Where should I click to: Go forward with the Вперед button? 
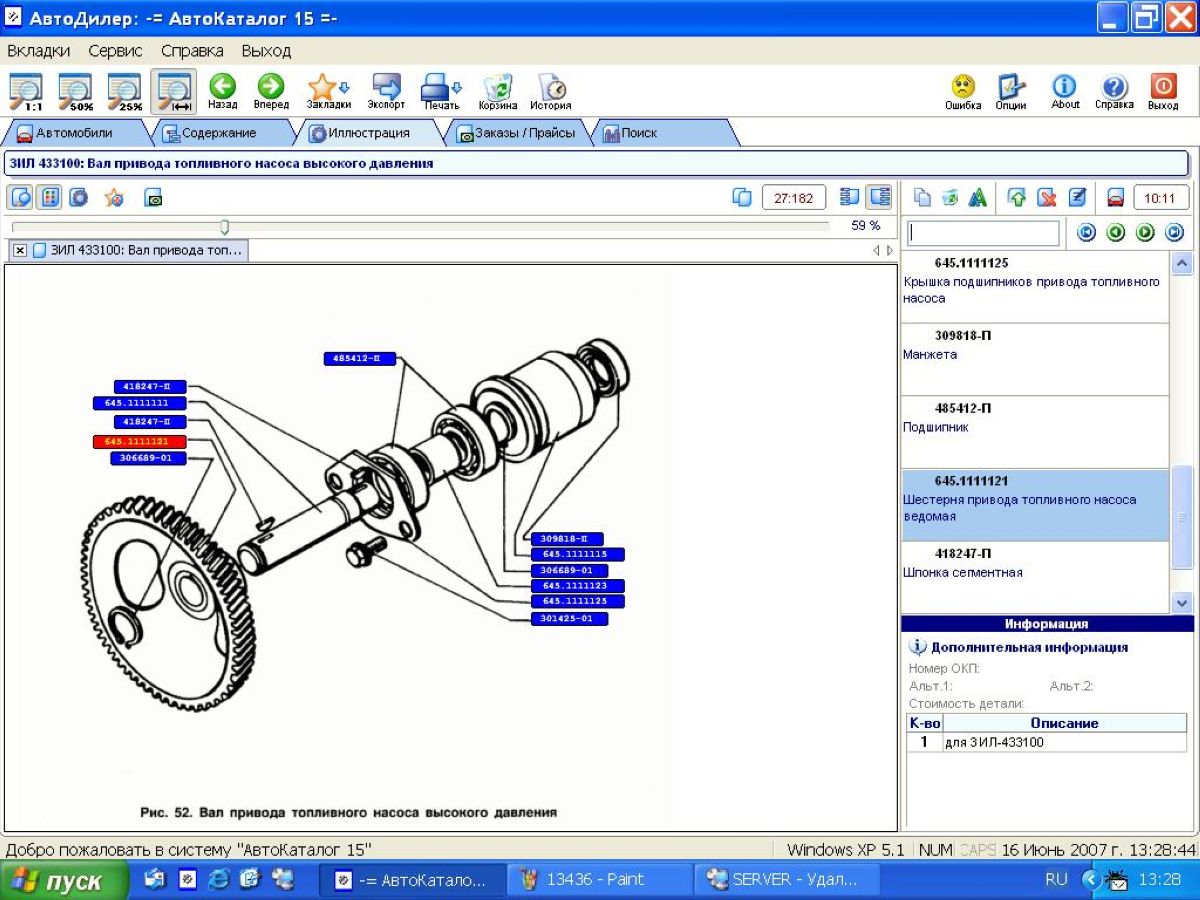coord(271,91)
